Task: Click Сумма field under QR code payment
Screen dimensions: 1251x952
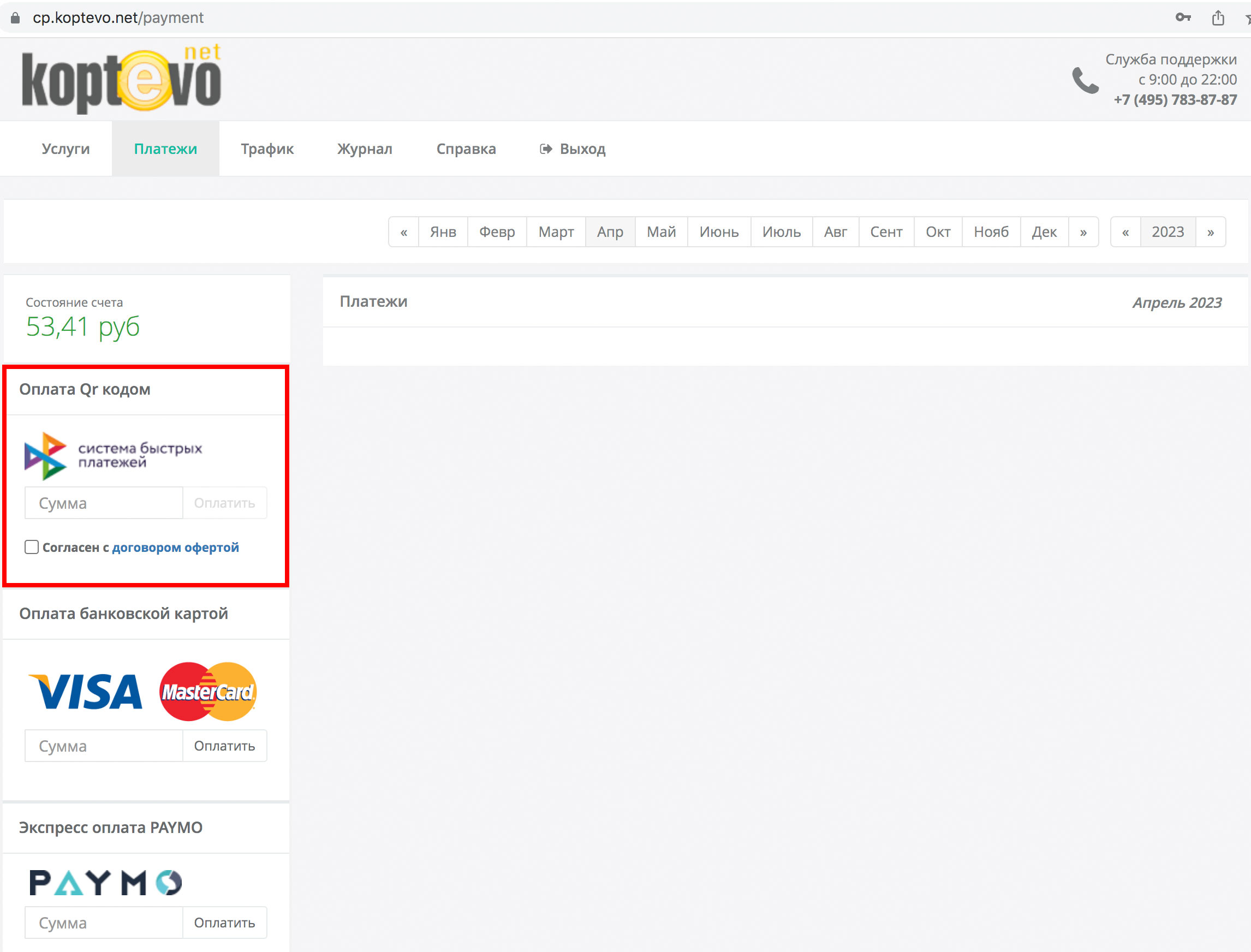Action: pyautogui.click(x=104, y=503)
